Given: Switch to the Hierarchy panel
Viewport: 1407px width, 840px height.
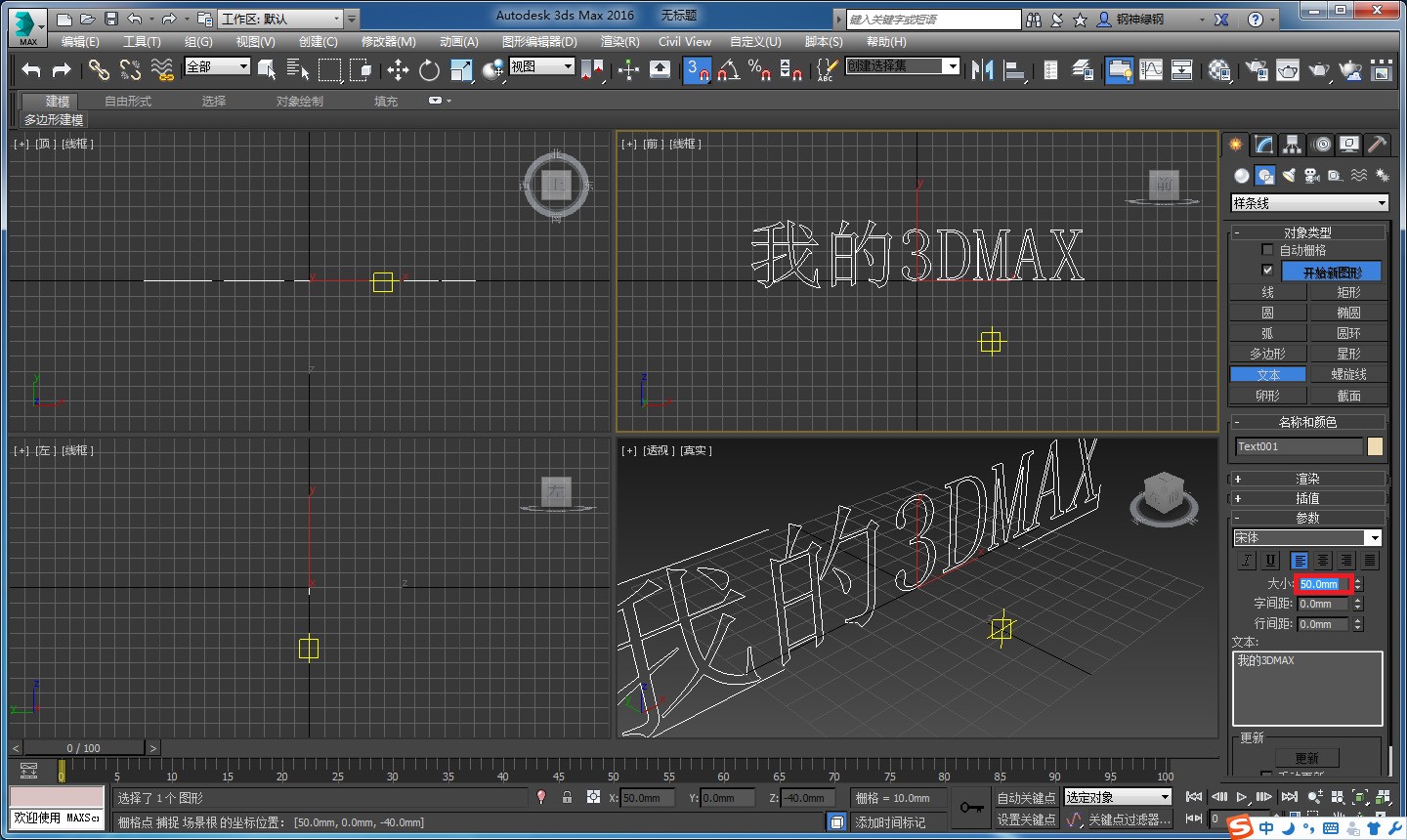Looking at the screenshot, I should (1292, 145).
